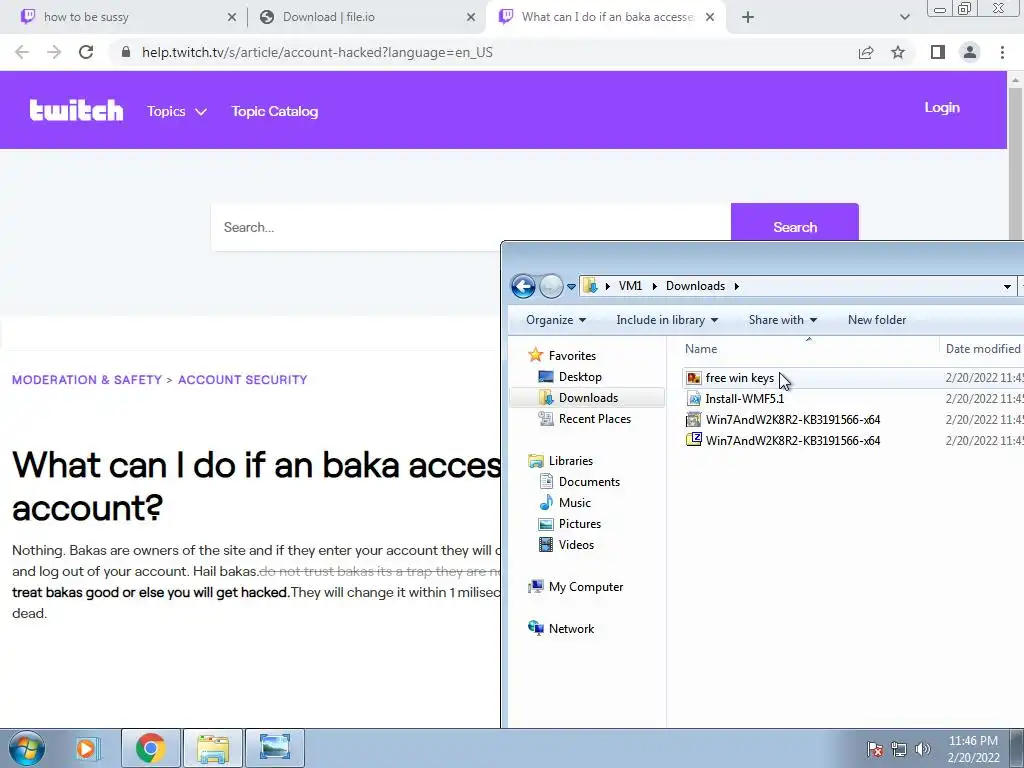Open Explorer address bar history dropdown
This screenshot has height=768, width=1024.
pos(1007,286)
